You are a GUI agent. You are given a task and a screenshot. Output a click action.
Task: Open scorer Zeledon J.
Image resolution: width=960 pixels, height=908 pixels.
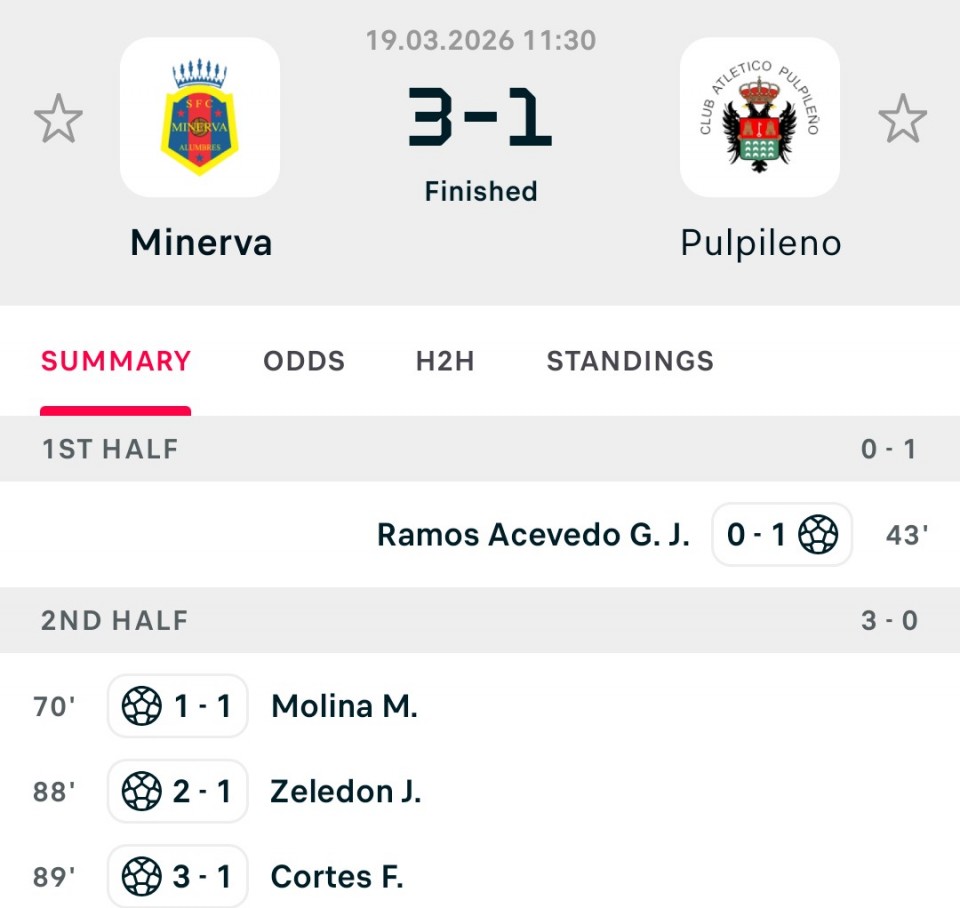(346, 792)
